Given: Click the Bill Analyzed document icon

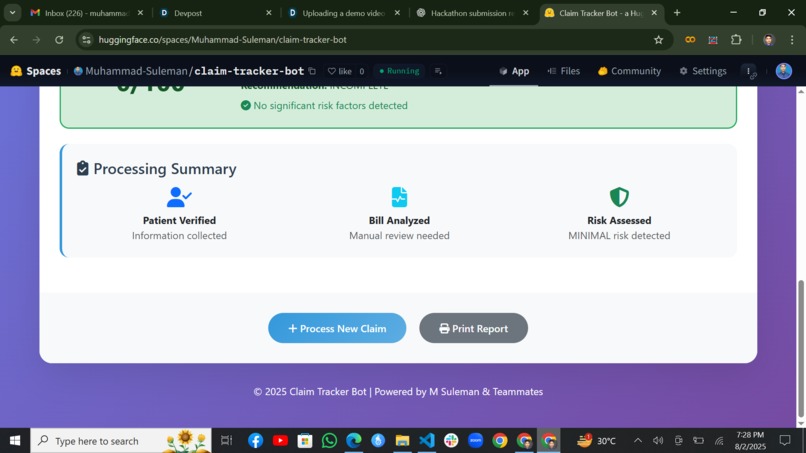Looking at the screenshot, I should tap(399, 197).
